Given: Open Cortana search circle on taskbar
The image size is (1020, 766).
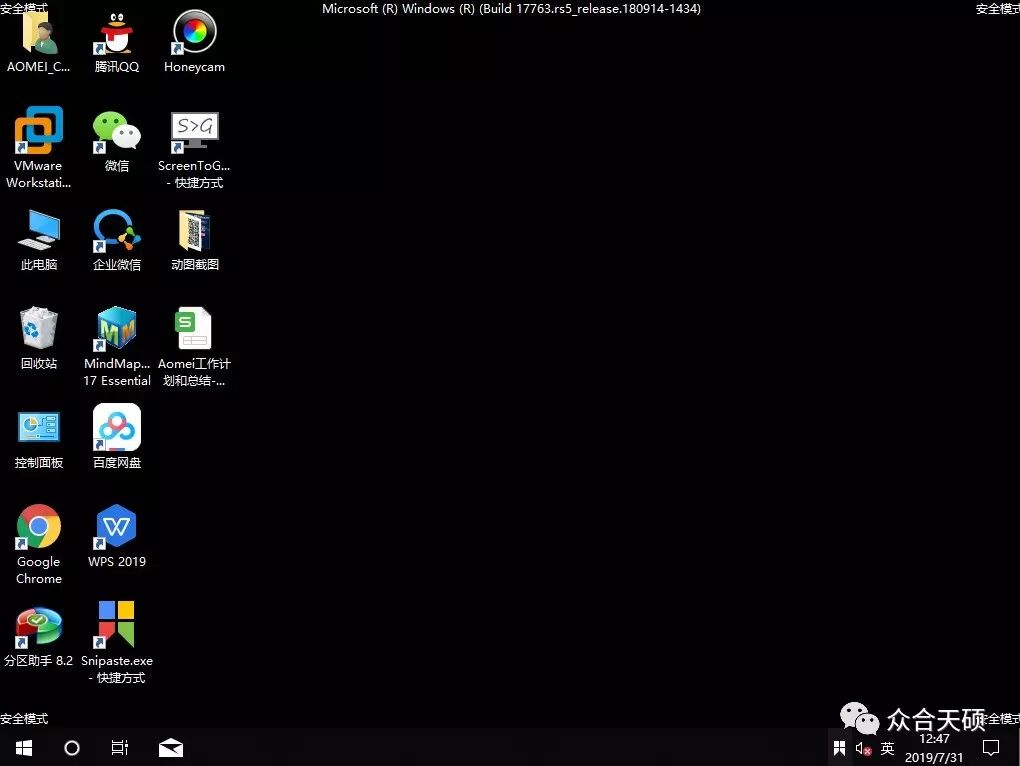Looking at the screenshot, I should click(72, 748).
